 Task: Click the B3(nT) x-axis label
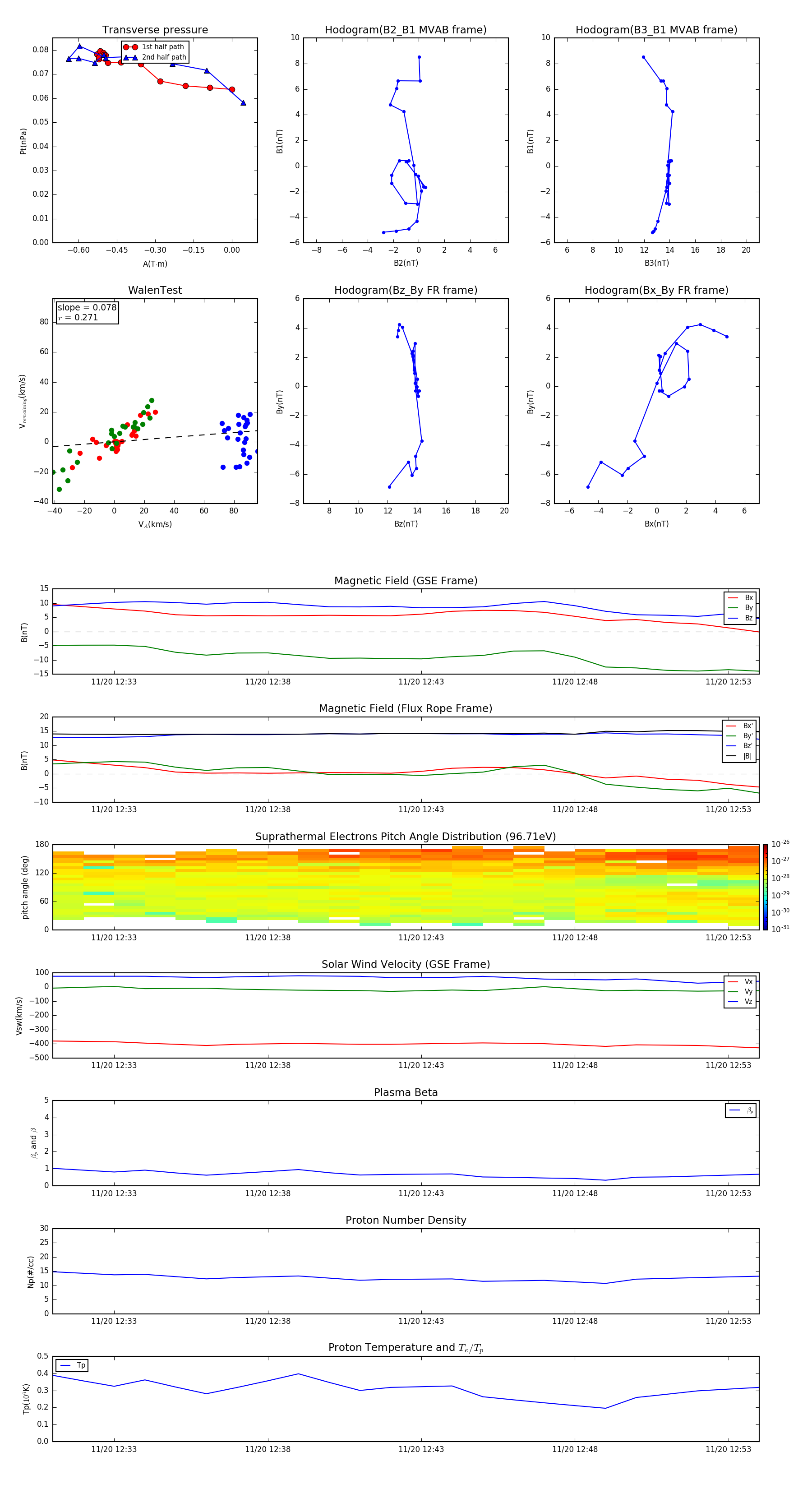click(x=656, y=263)
